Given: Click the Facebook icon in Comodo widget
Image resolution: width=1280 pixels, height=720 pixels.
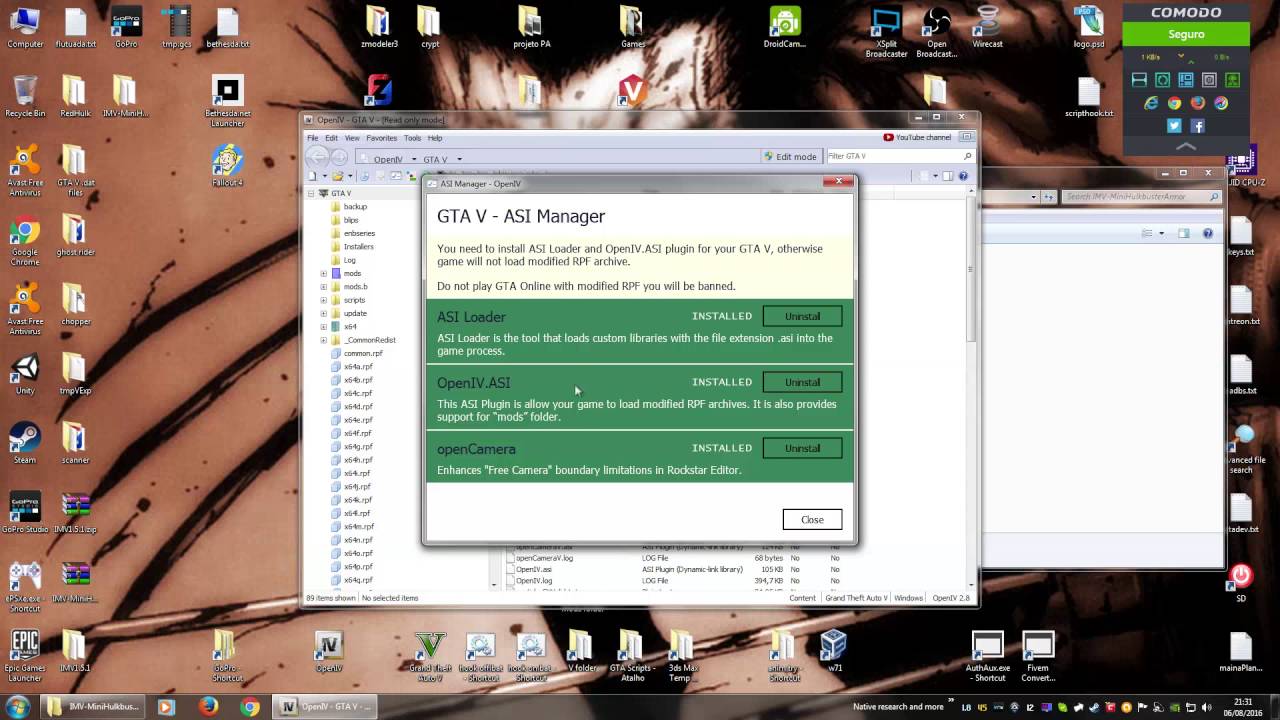Looking at the screenshot, I should click(x=1198, y=126).
